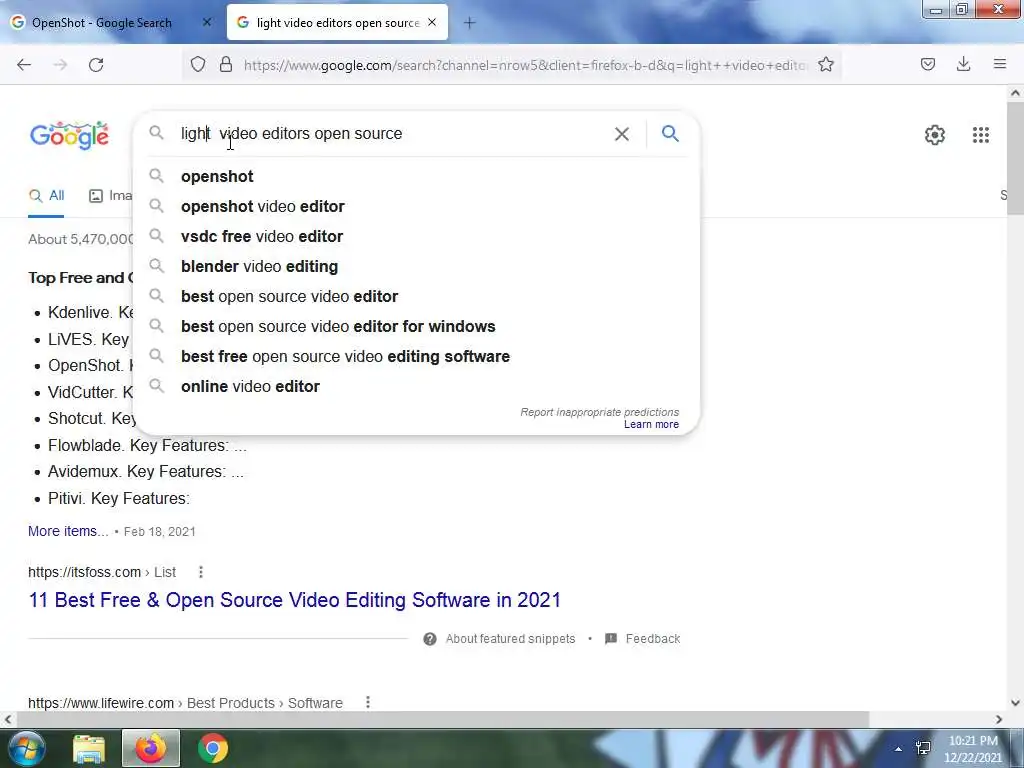This screenshot has height=768, width=1024.
Task: Click the https://itsfoss.com › List breadcrumb
Action: (x=102, y=572)
